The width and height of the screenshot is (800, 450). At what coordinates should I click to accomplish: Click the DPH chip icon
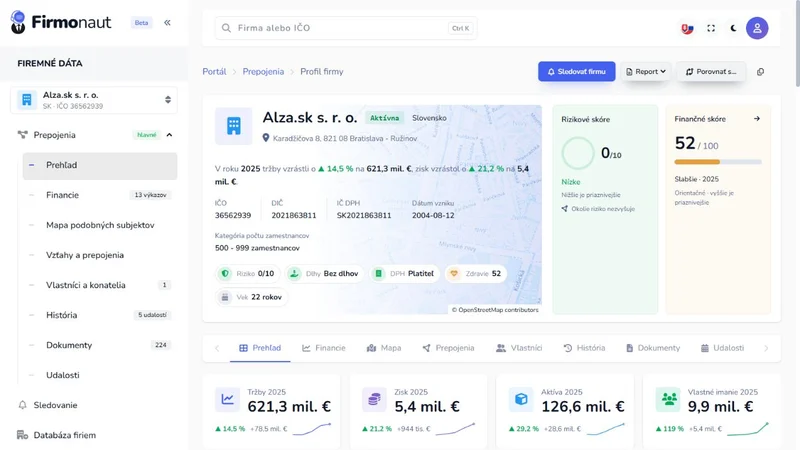click(379, 273)
